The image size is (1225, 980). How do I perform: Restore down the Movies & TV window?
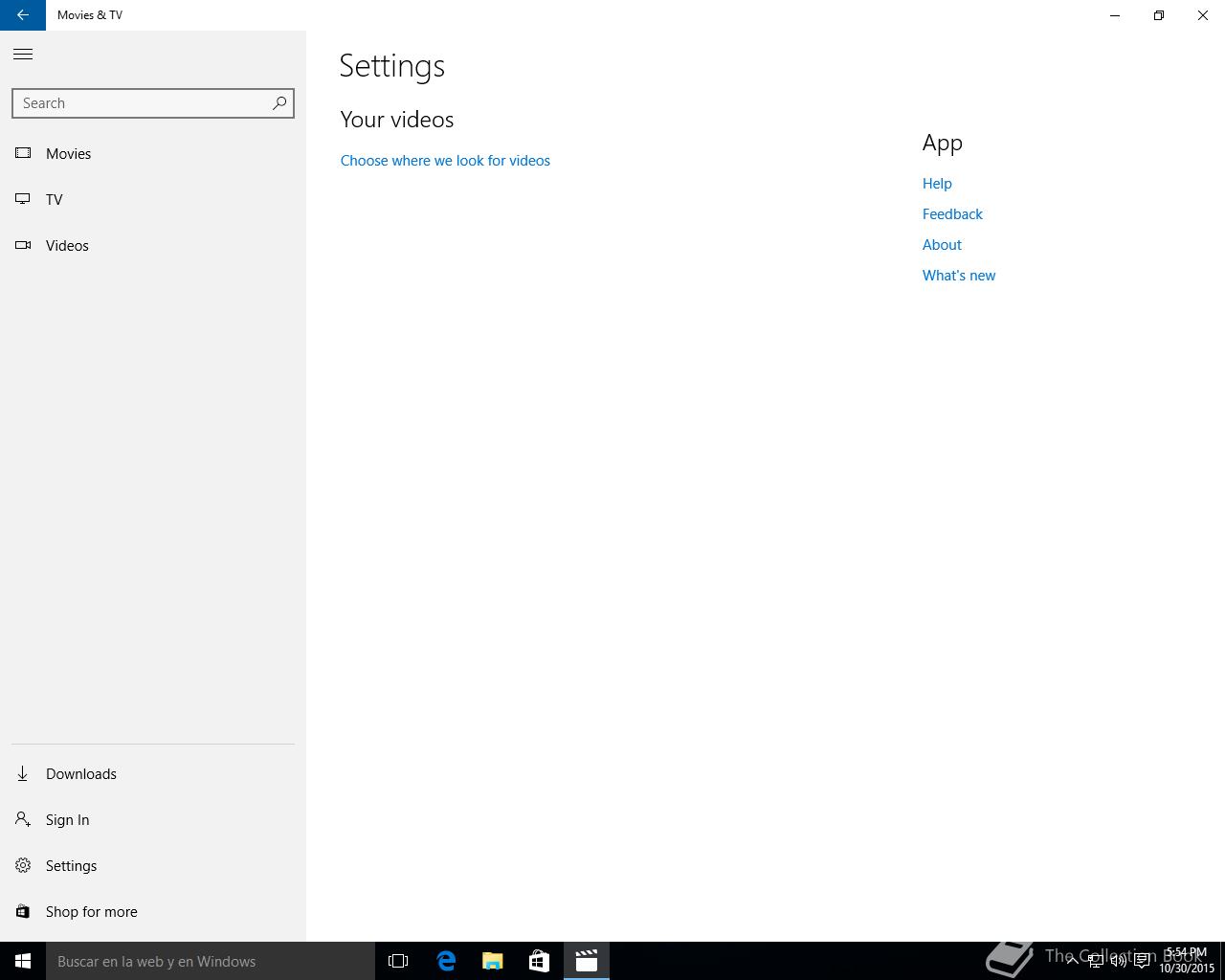click(x=1159, y=15)
